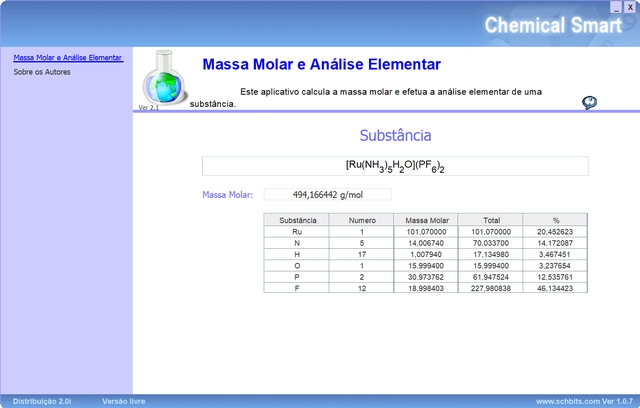640x408 pixels.
Task: Sort by Substância column header
Action: [297, 220]
